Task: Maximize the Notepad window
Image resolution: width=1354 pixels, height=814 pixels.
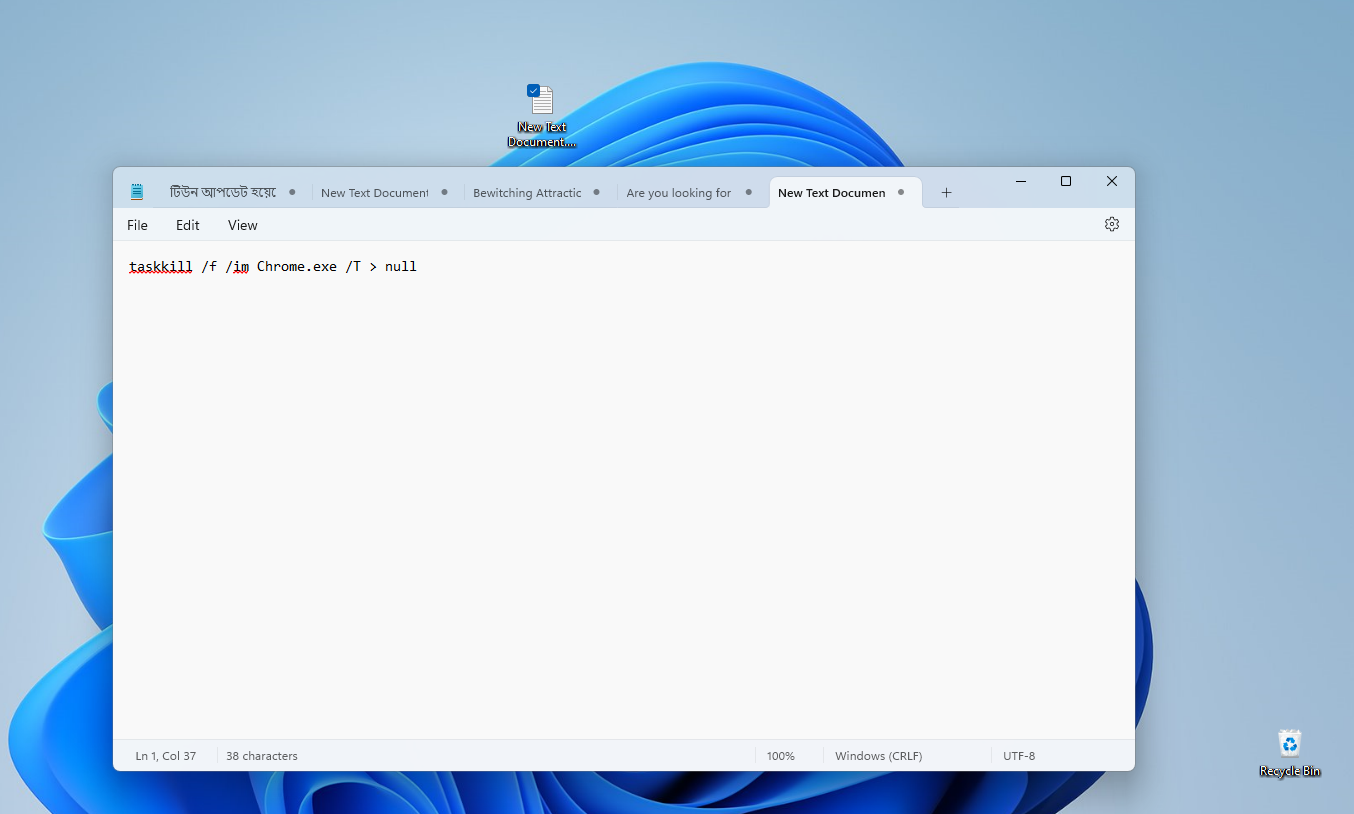Action: [x=1066, y=181]
